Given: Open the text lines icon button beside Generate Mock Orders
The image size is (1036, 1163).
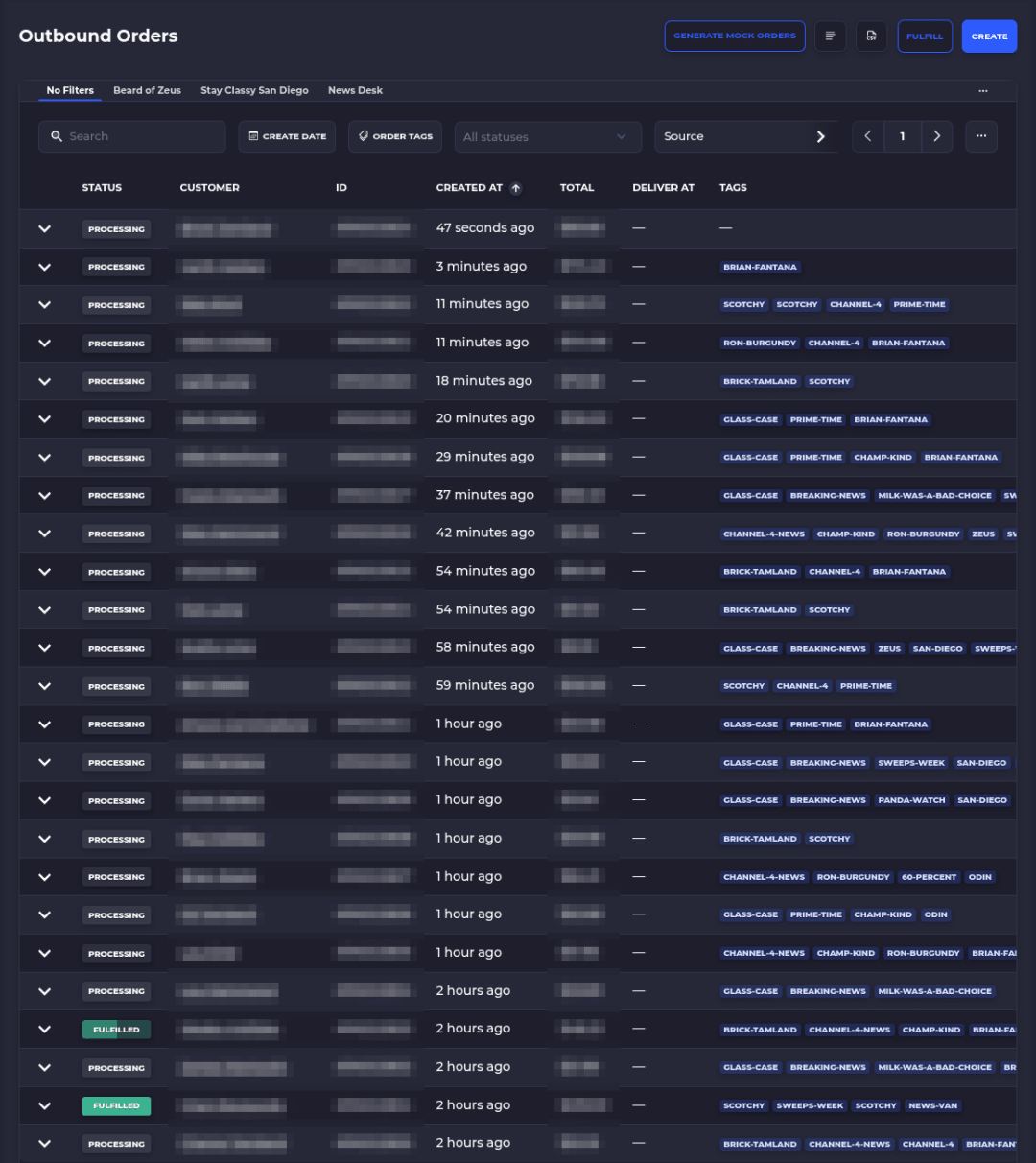Looking at the screenshot, I should (830, 36).
